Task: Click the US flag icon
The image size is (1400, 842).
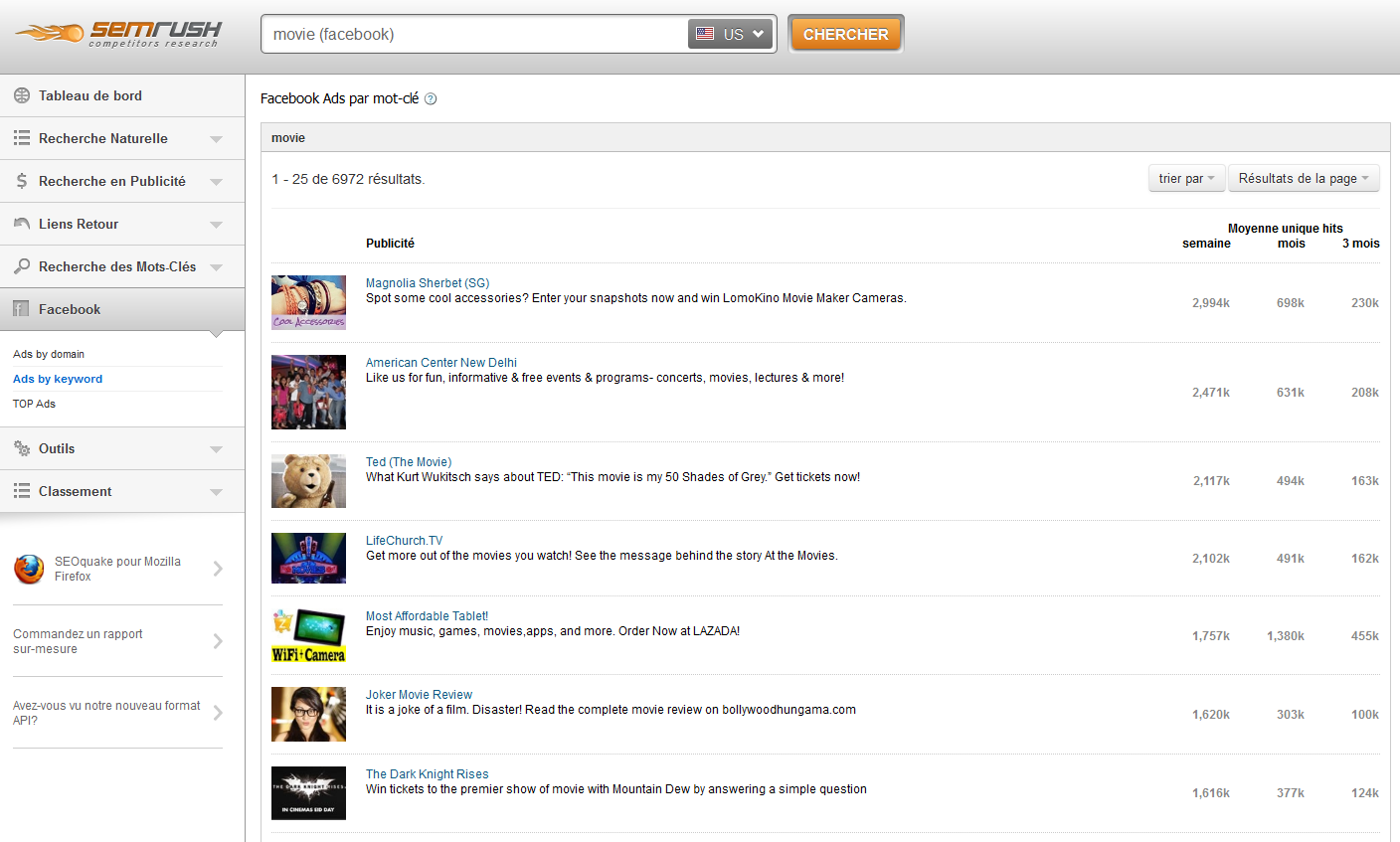Action: pos(705,34)
